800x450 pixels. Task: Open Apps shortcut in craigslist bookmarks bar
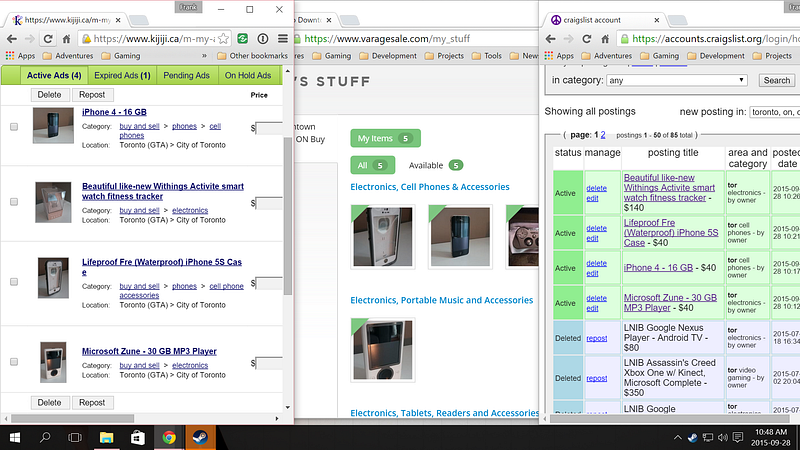[x=559, y=56]
